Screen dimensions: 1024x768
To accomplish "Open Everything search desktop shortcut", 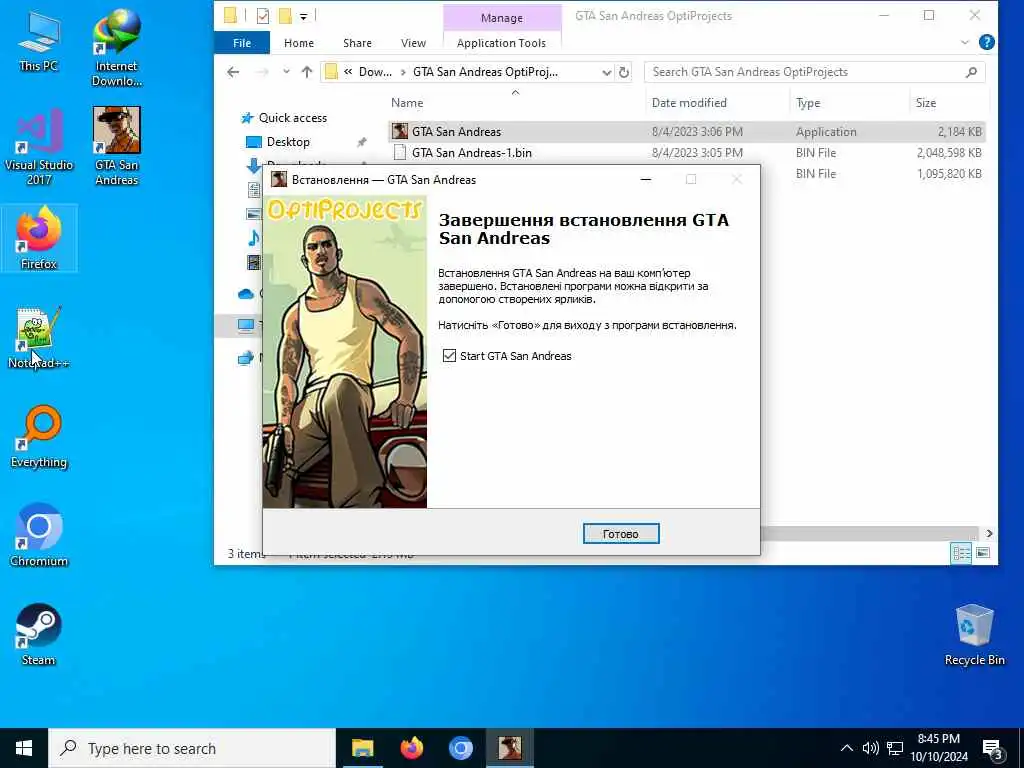I will pyautogui.click(x=39, y=437).
